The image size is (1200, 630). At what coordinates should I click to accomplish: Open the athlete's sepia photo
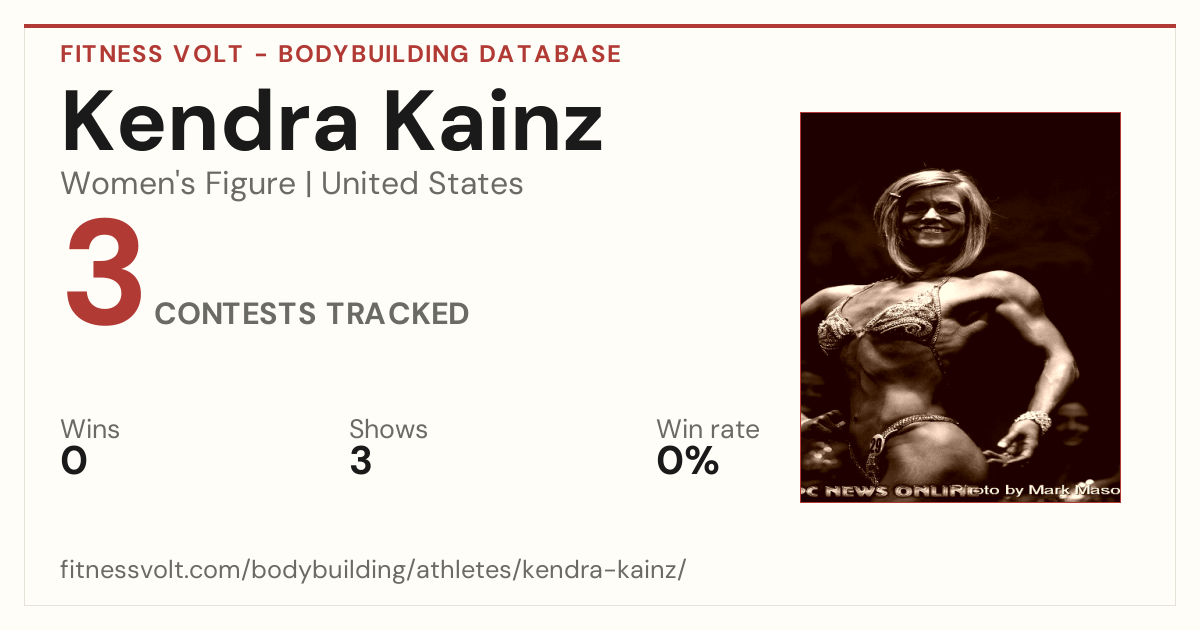pos(960,307)
